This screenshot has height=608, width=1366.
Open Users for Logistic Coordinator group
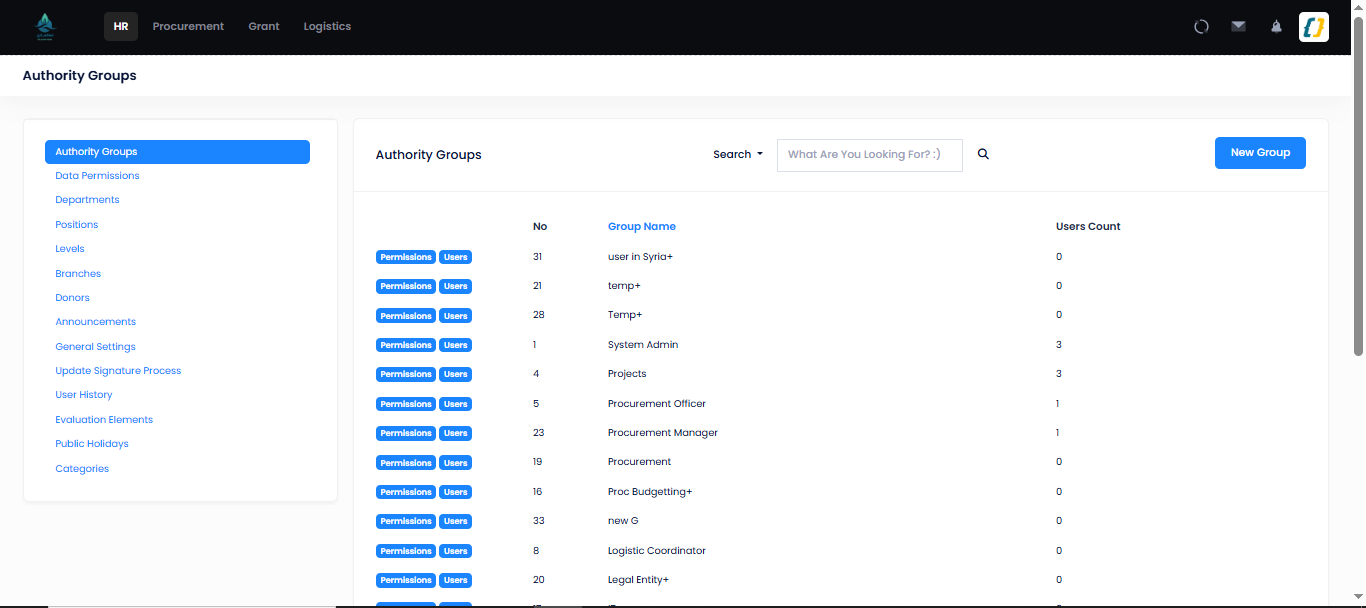(455, 551)
